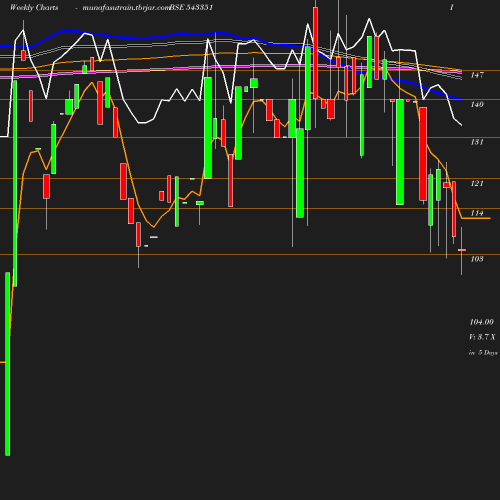The width and height of the screenshot is (500, 500).
Task: Select the 121 price axis label
Action: pos(477,183)
